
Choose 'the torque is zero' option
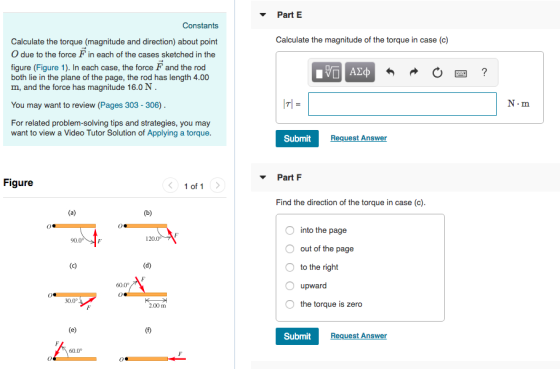(290, 304)
